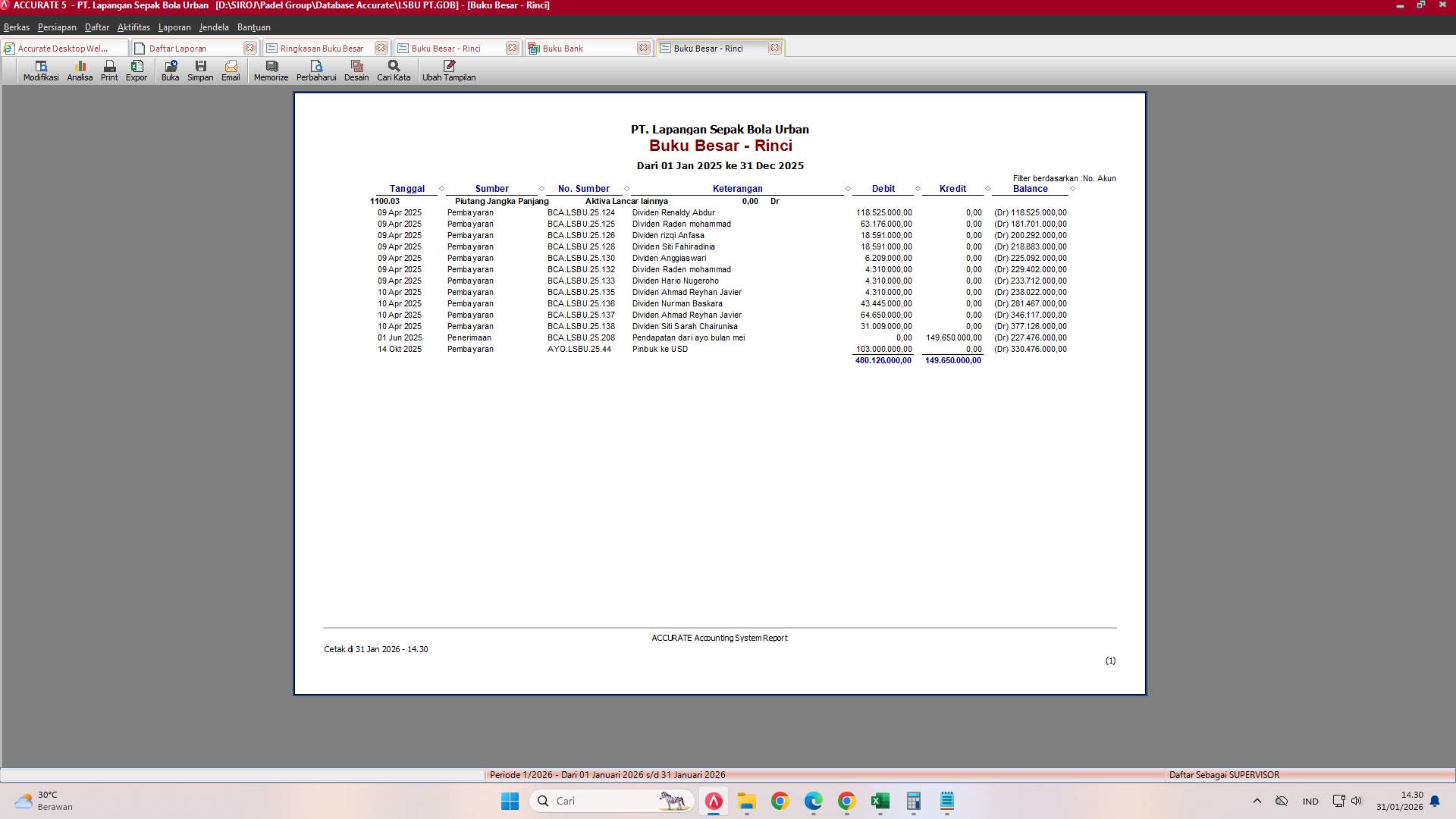The width and height of the screenshot is (1456, 819).
Task: Open the Windows Start menu
Action: (x=509, y=801)
